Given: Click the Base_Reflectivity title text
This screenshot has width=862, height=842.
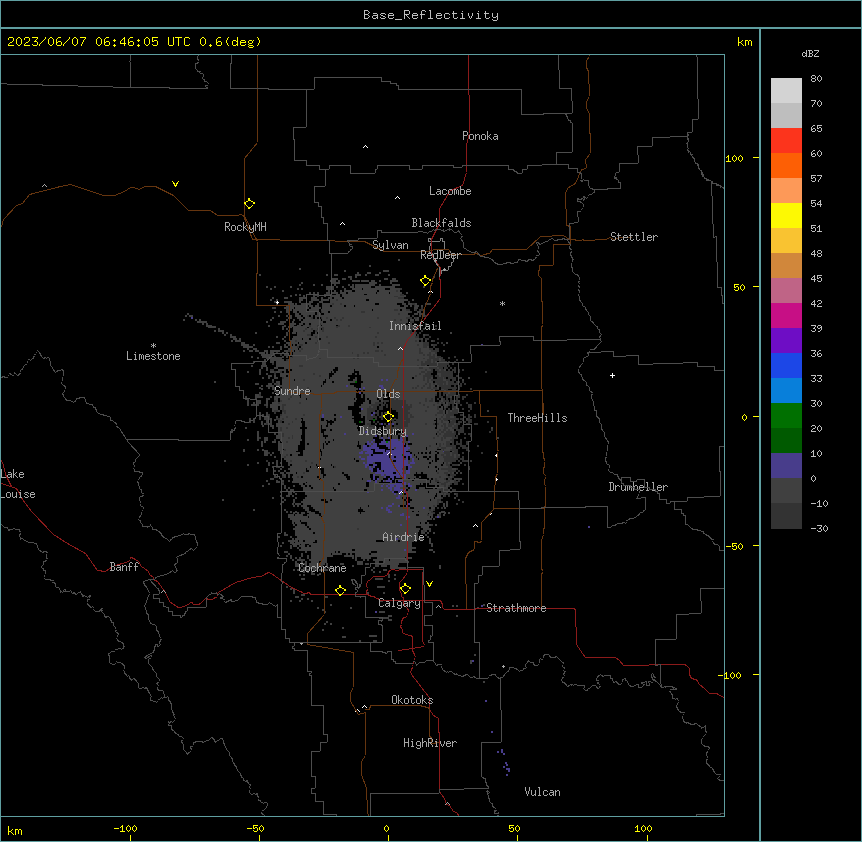Looking at the screenshot, I should click(431, 15).
